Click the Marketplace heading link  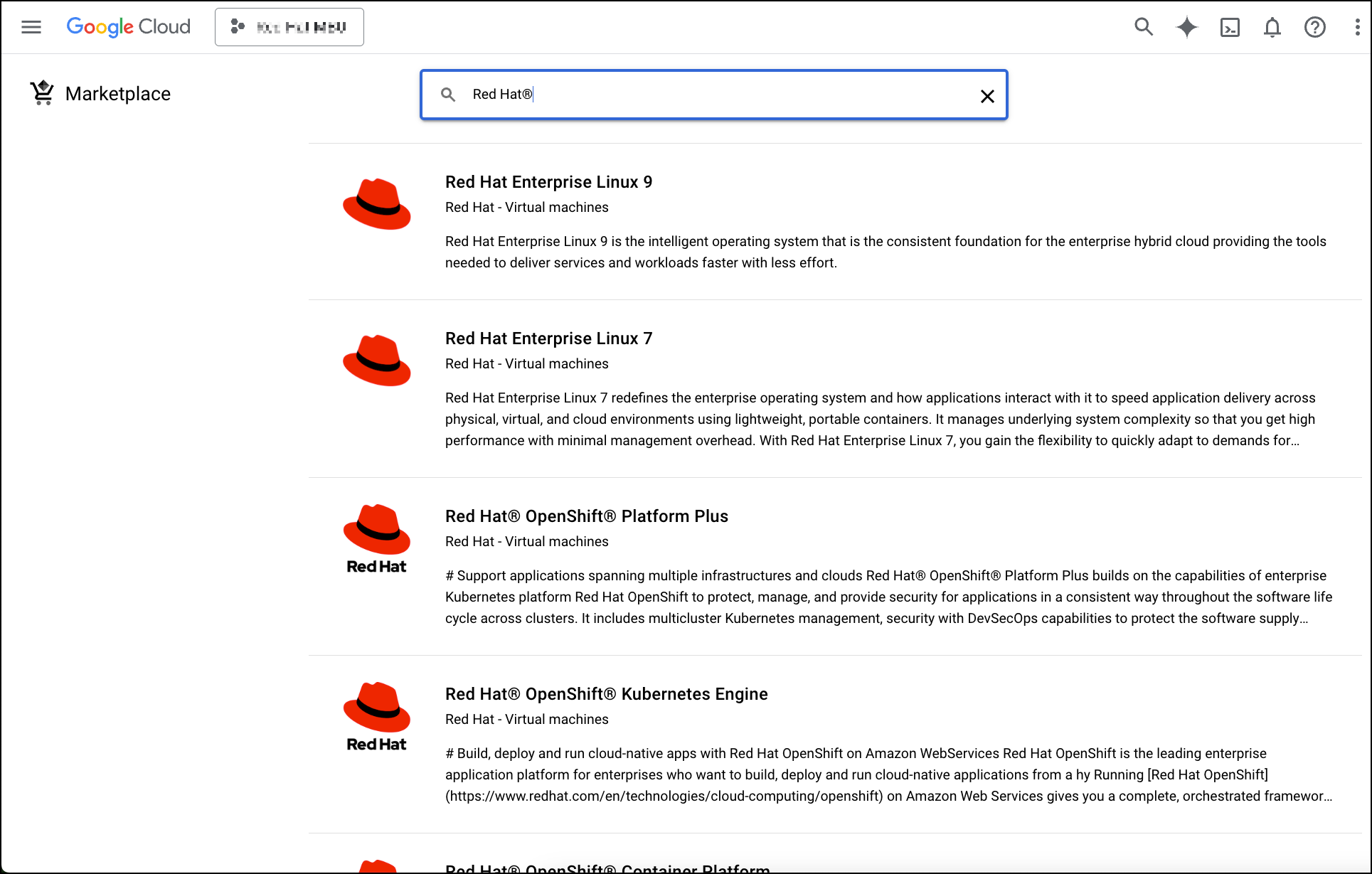(118, 94)
